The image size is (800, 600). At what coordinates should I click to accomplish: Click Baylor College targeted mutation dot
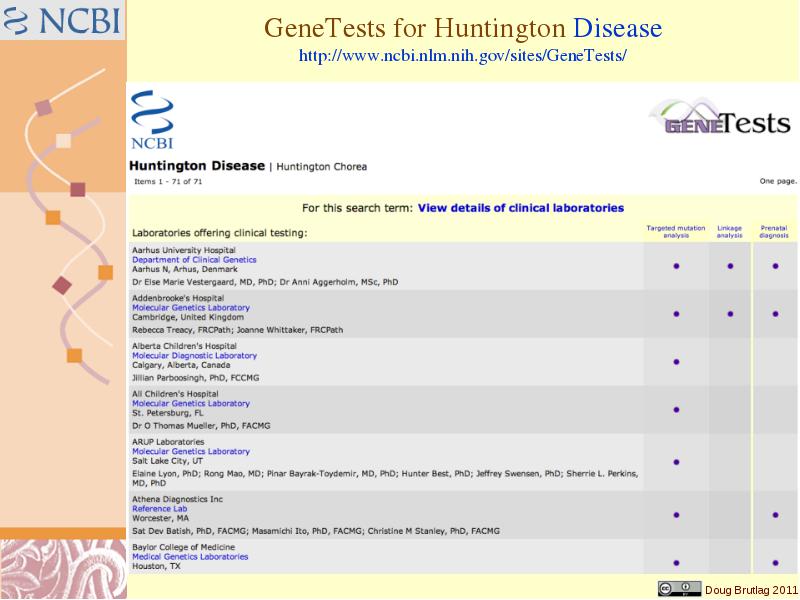[677, 563]
